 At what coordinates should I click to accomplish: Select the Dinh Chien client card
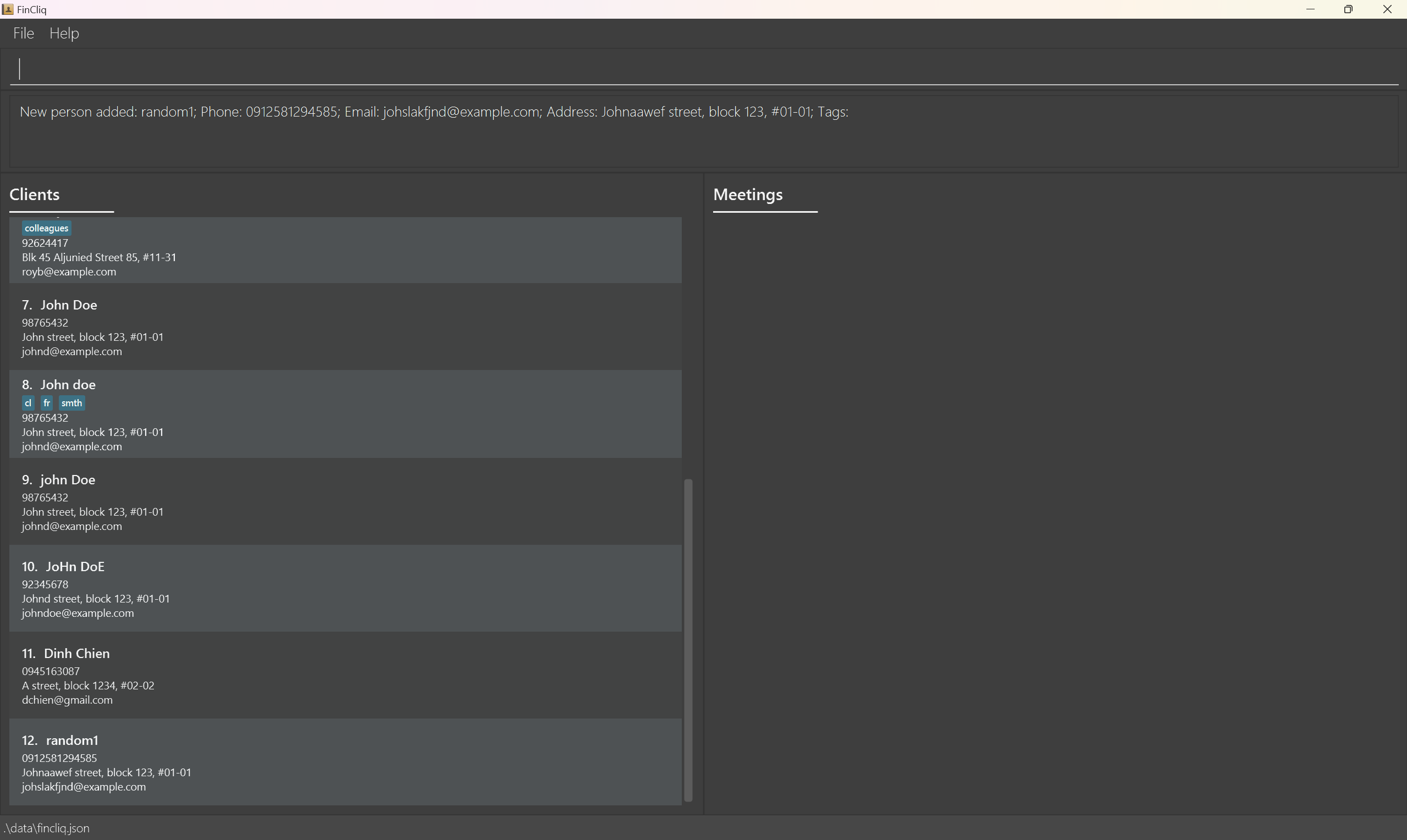345,676
